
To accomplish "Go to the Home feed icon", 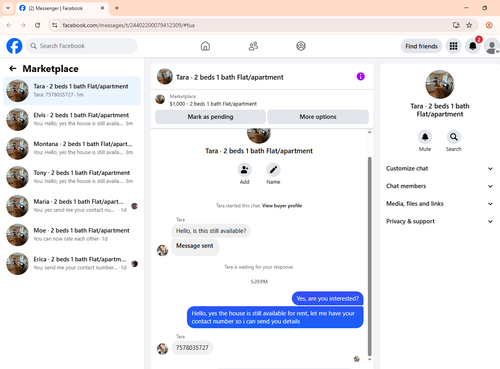I will (x=205, y=46).
